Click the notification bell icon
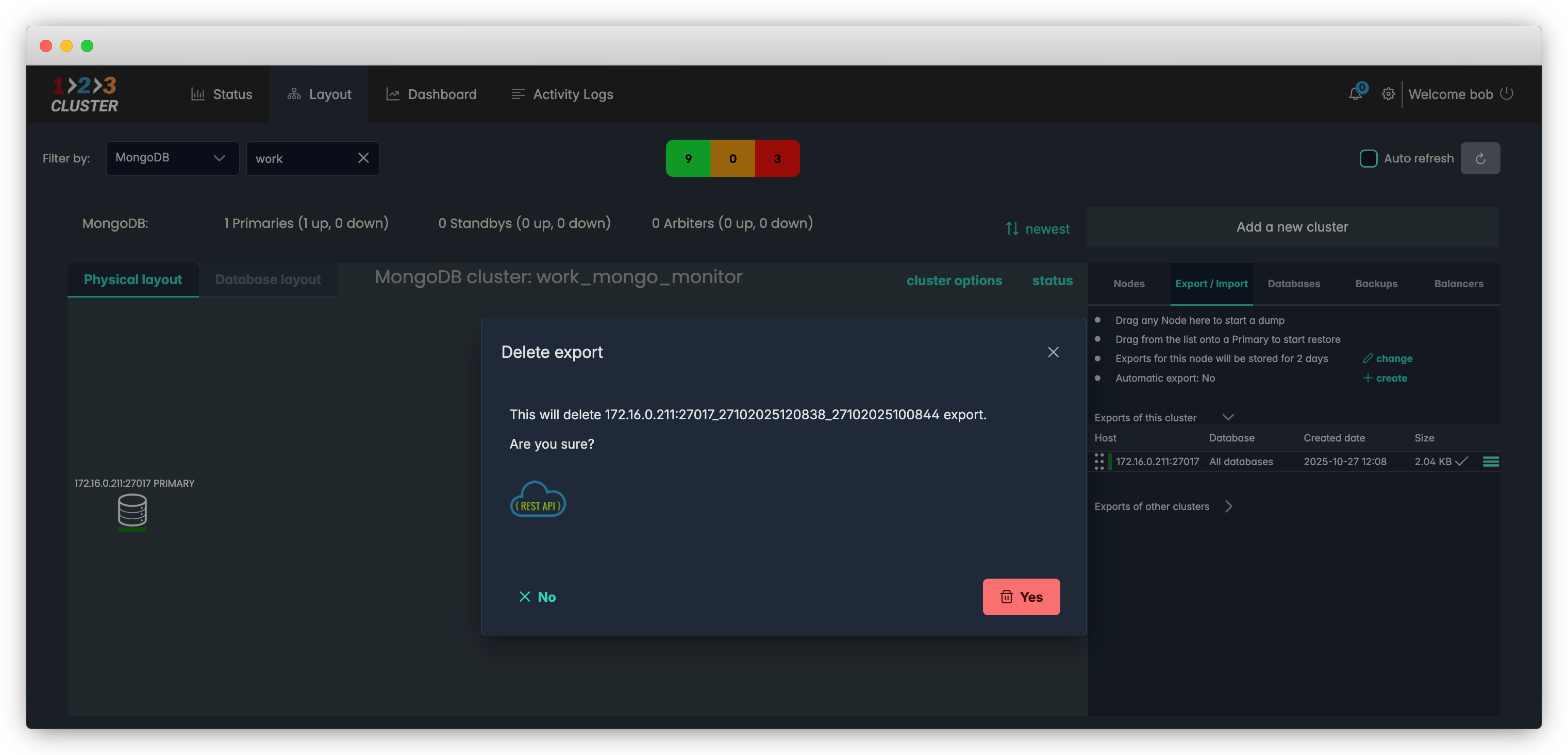Viewport: 1568px width, 755px height. click(1355, 94)
